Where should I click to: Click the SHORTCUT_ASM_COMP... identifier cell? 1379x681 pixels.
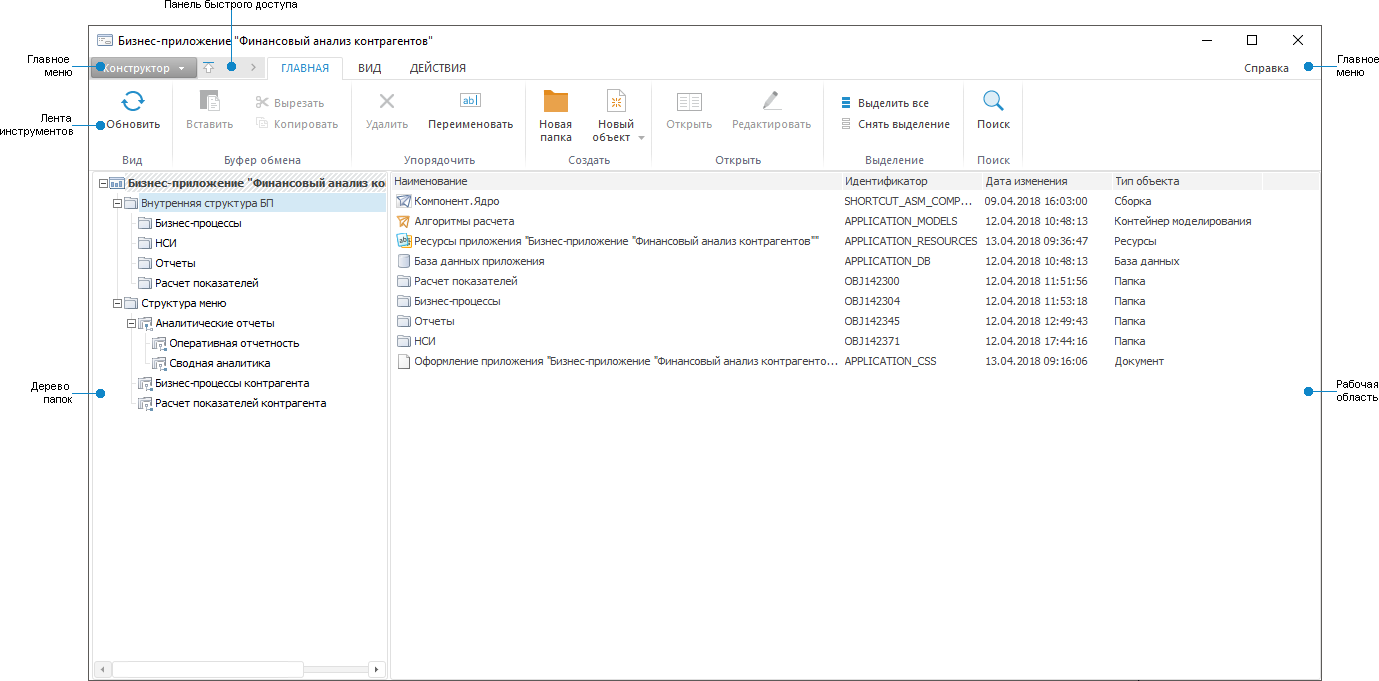(x=908, y=201)
